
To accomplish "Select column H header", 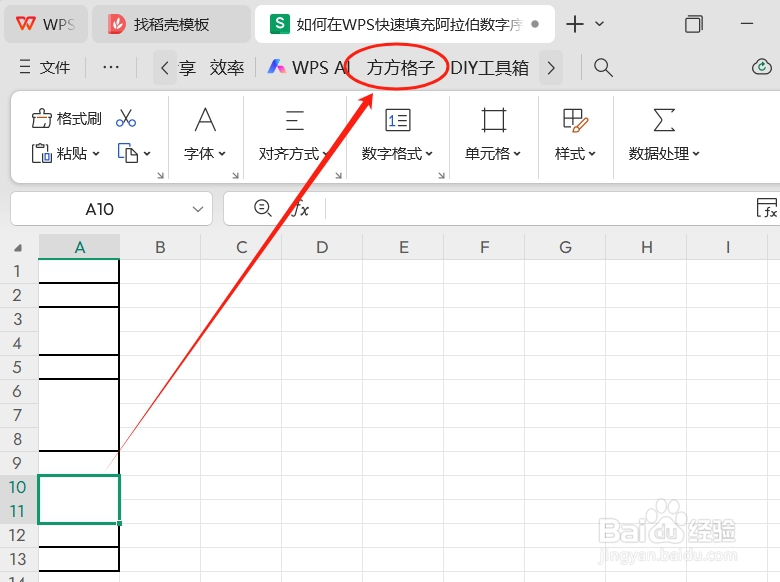I will 647,247.
